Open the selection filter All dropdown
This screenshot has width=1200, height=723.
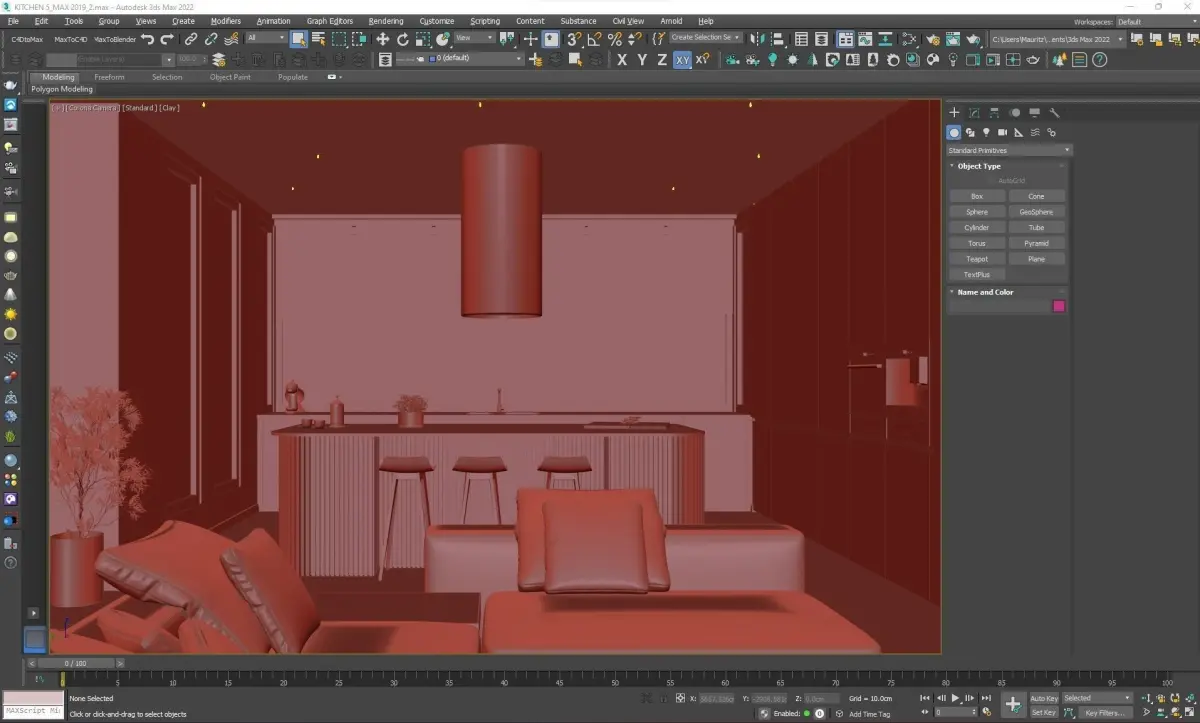[265, 38]
